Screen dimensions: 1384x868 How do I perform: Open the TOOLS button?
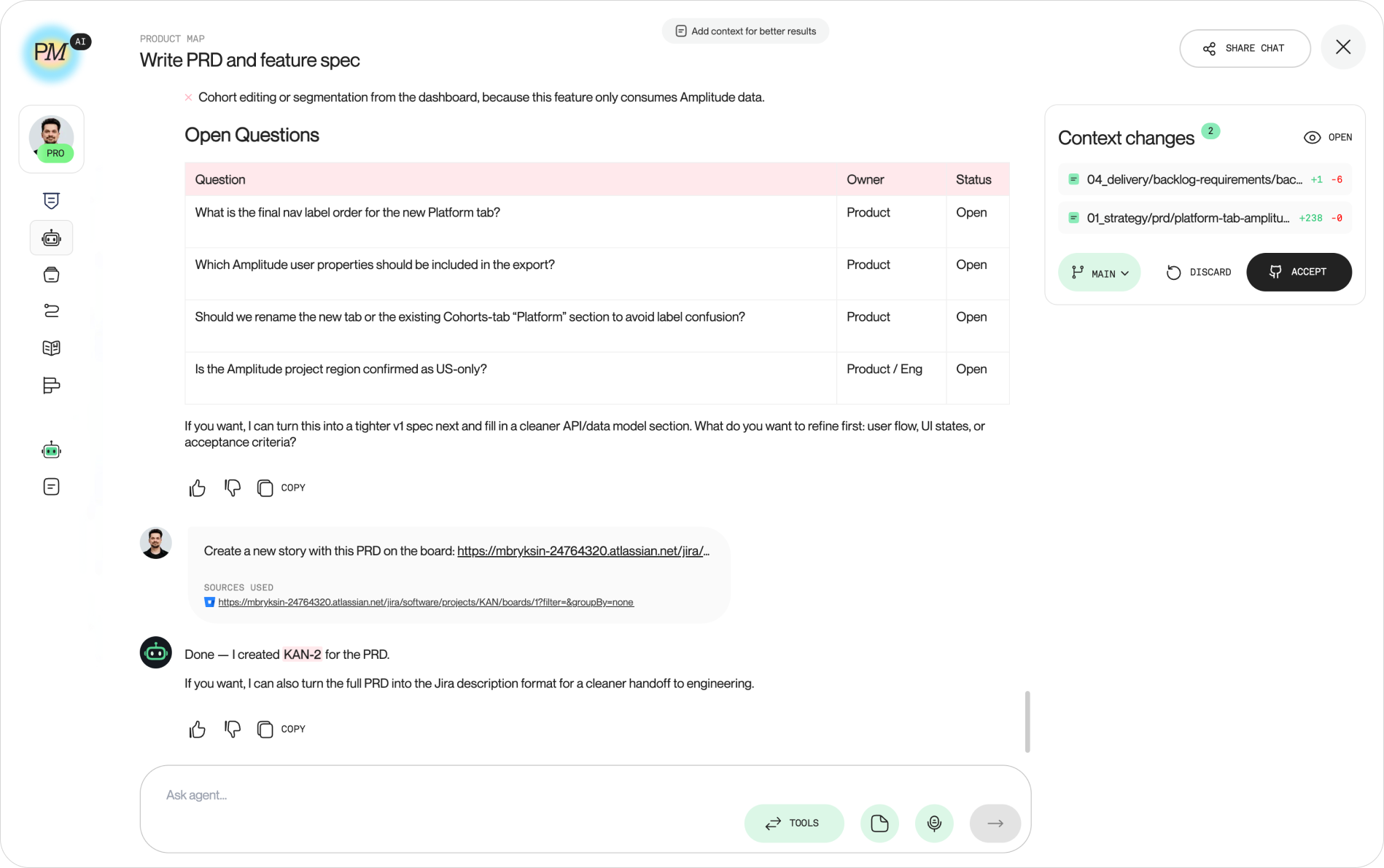click(794, 823)
